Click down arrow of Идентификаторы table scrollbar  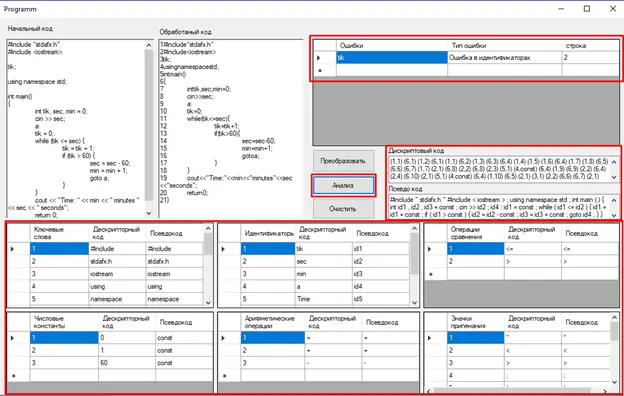coord(414,302)
